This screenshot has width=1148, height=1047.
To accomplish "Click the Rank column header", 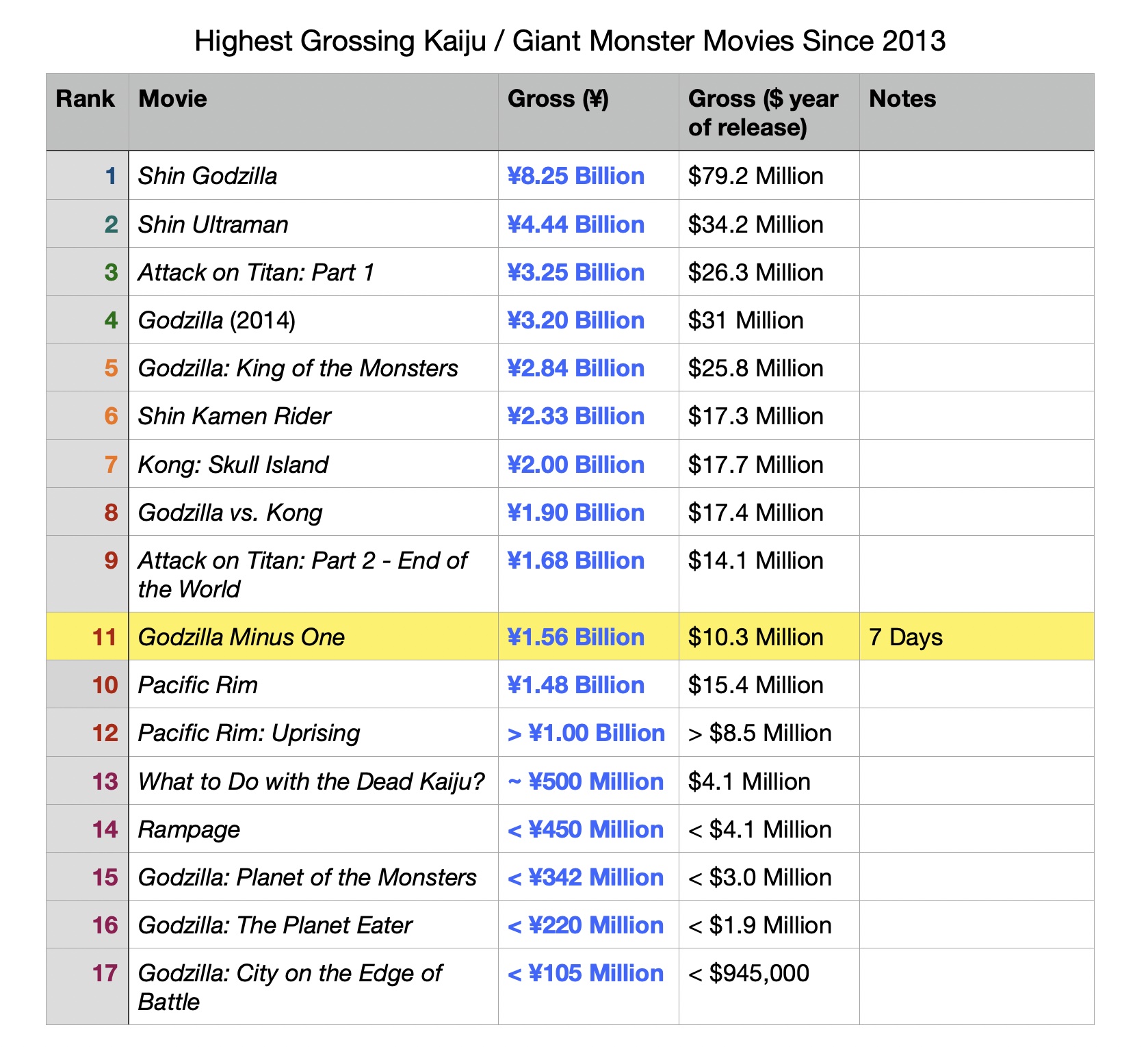I will coord(86,99).
